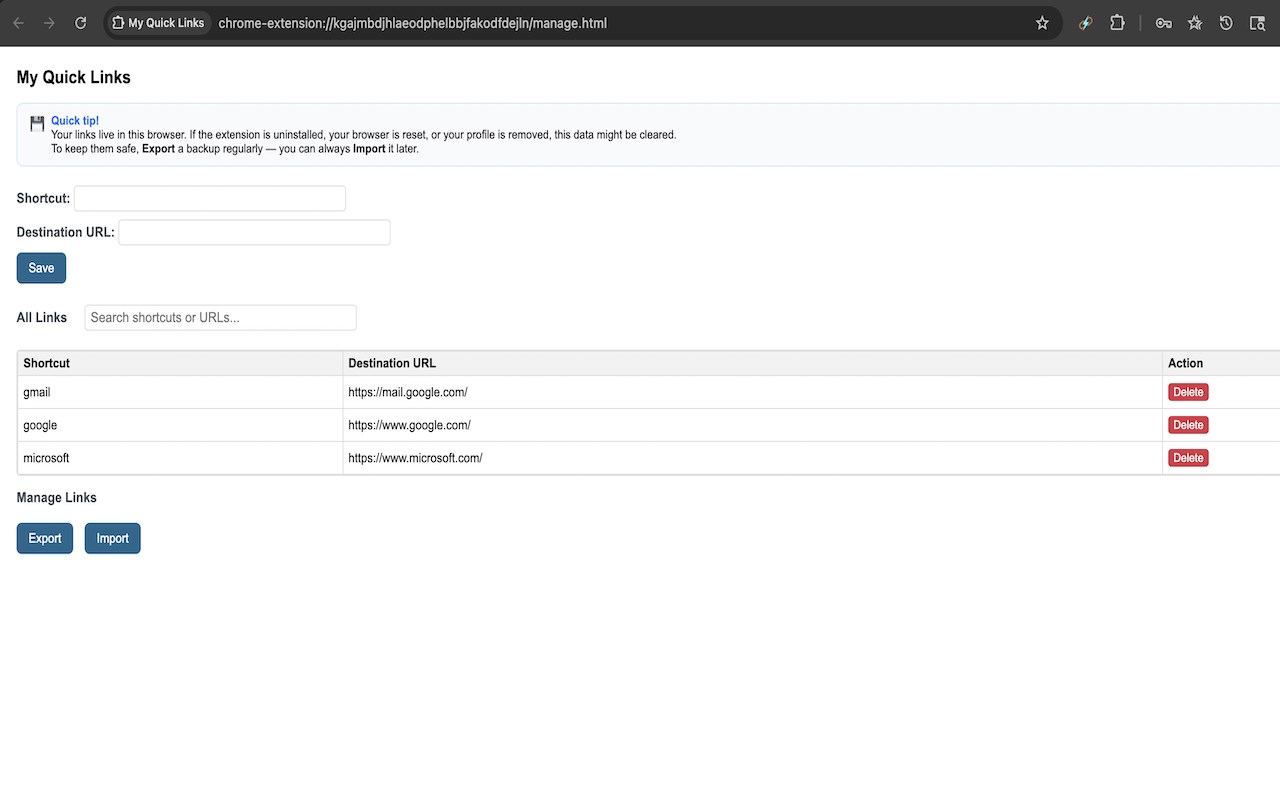Open the bookmarks star toolbar icon
The width and height of the screenshot is (1280, 800).
[1195, 23]
